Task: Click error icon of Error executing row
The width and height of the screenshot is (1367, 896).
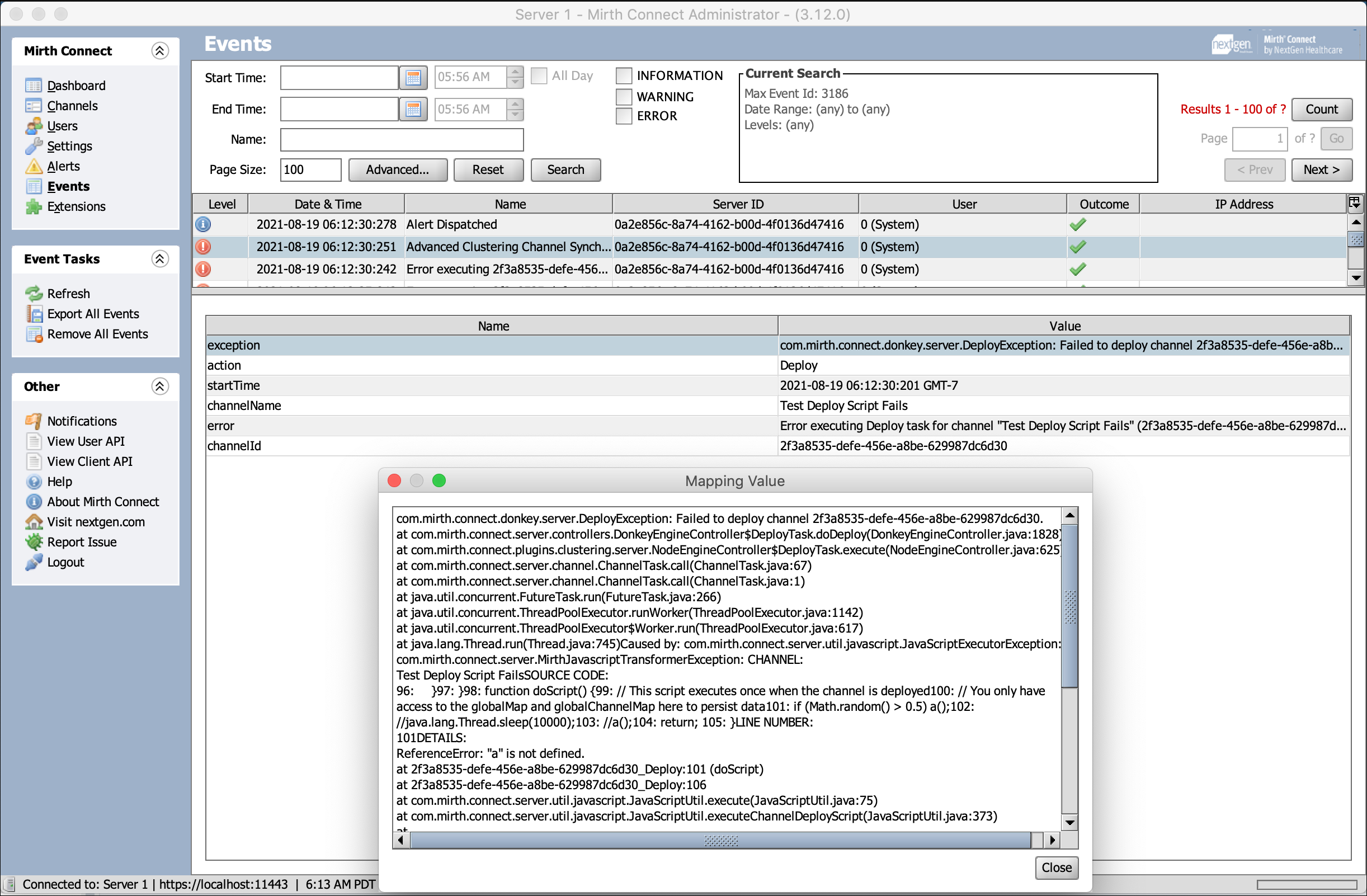Action: [202, 269]
